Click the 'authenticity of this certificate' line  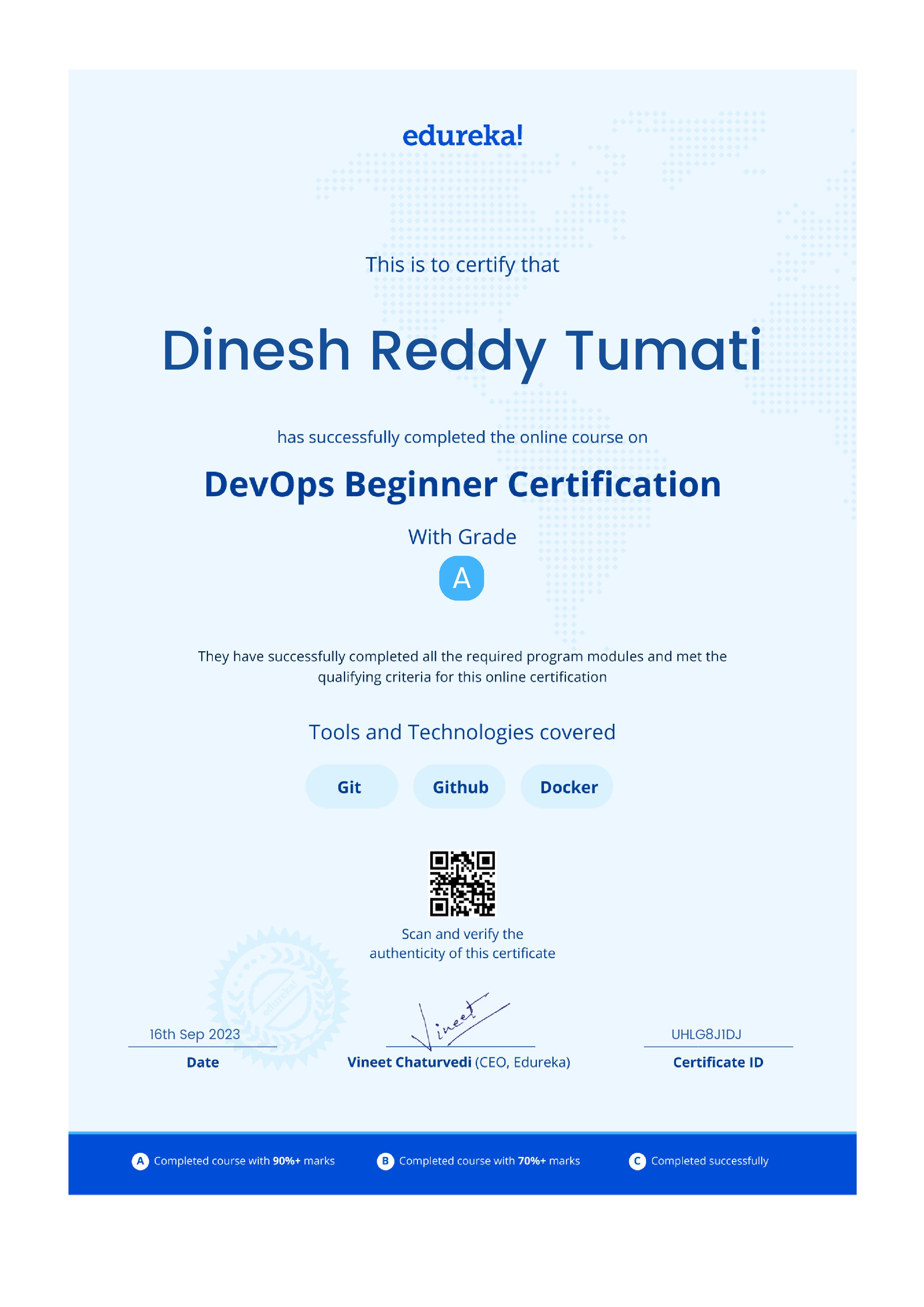pos(462,953)
